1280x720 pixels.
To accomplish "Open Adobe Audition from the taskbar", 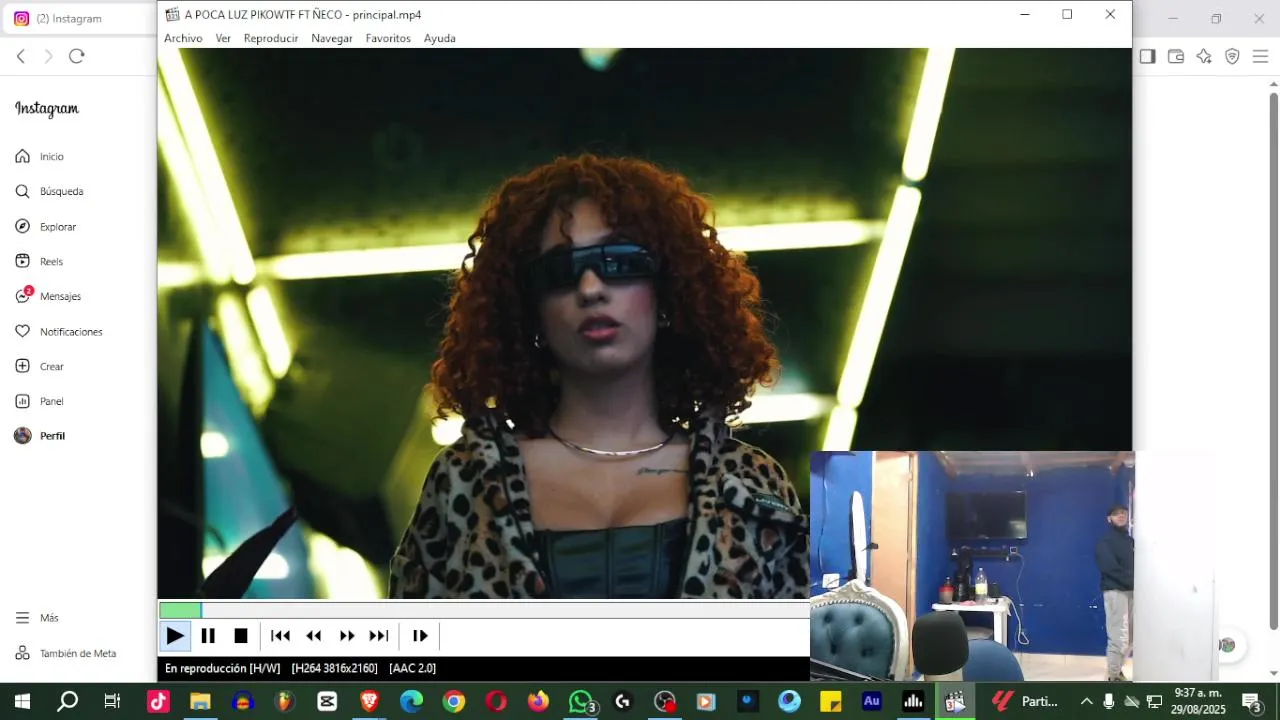I will click(x=871, y=702).
